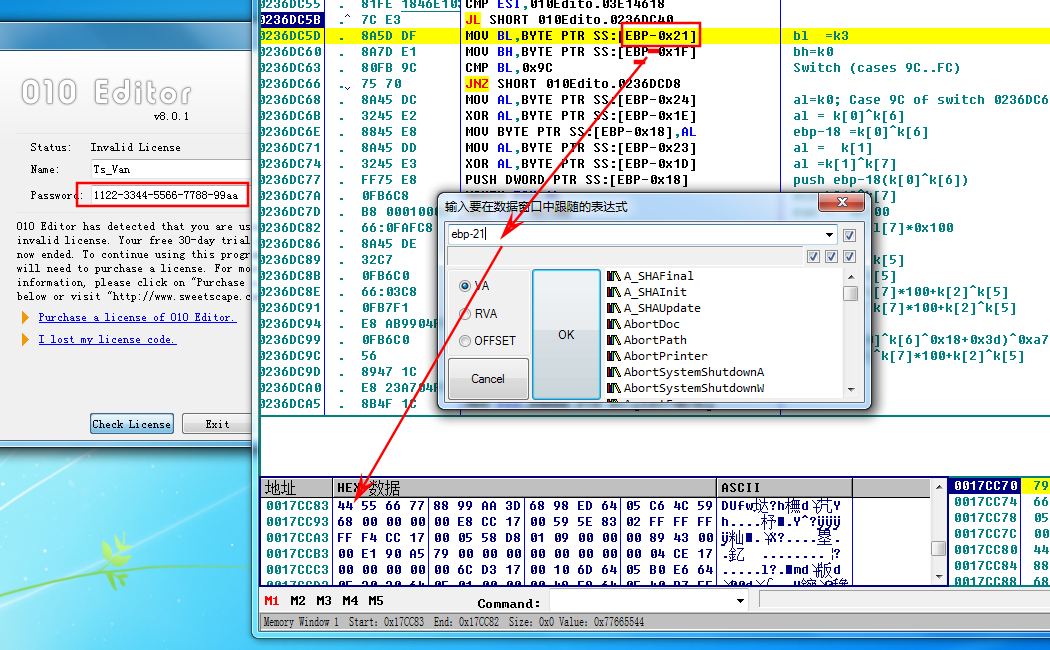The image size is (1050, 650).
Task: Switch to the M1 memory tab
Action: point(272,601)
